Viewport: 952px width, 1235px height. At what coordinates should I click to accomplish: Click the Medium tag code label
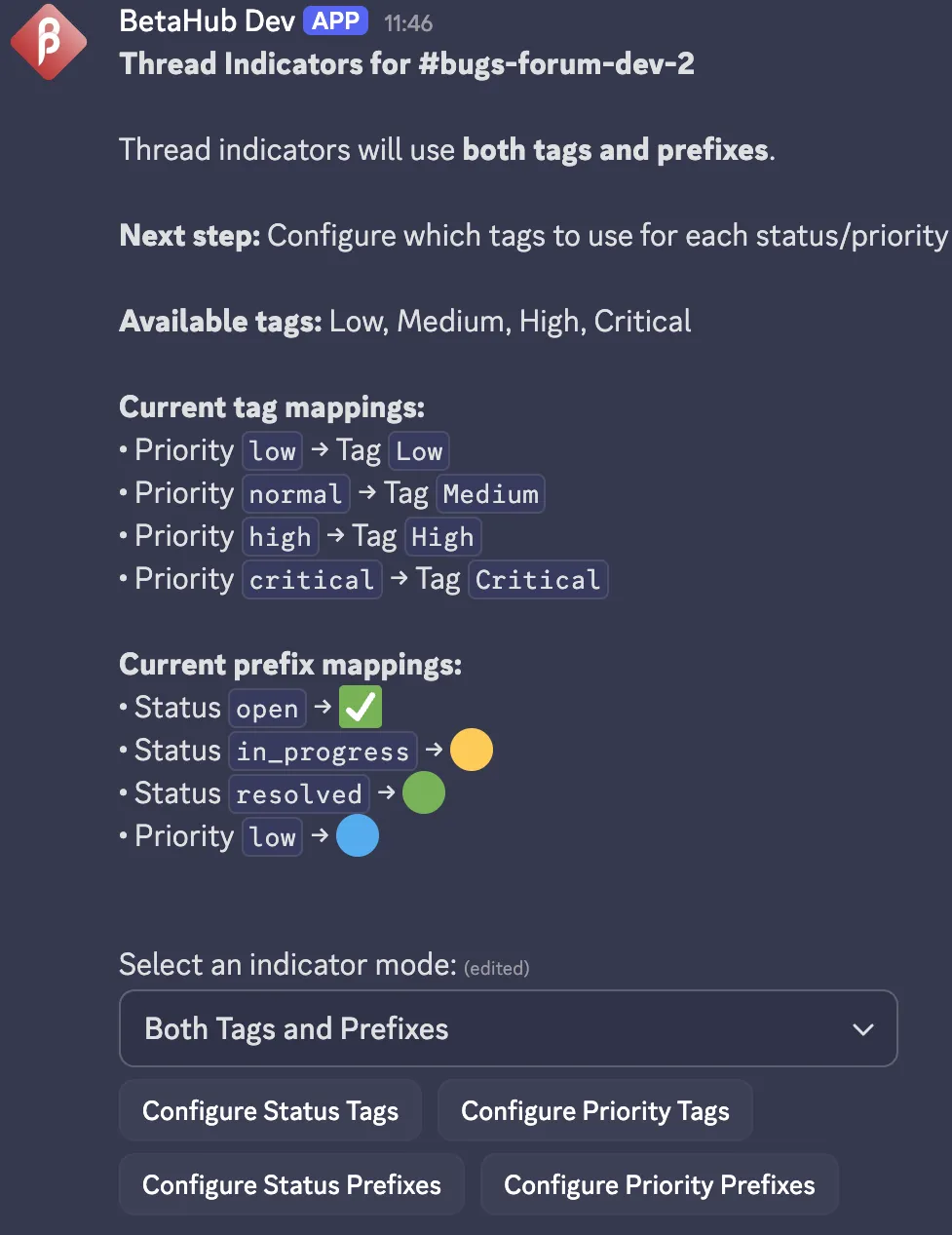pyautogui.click(x=490, y=494)
